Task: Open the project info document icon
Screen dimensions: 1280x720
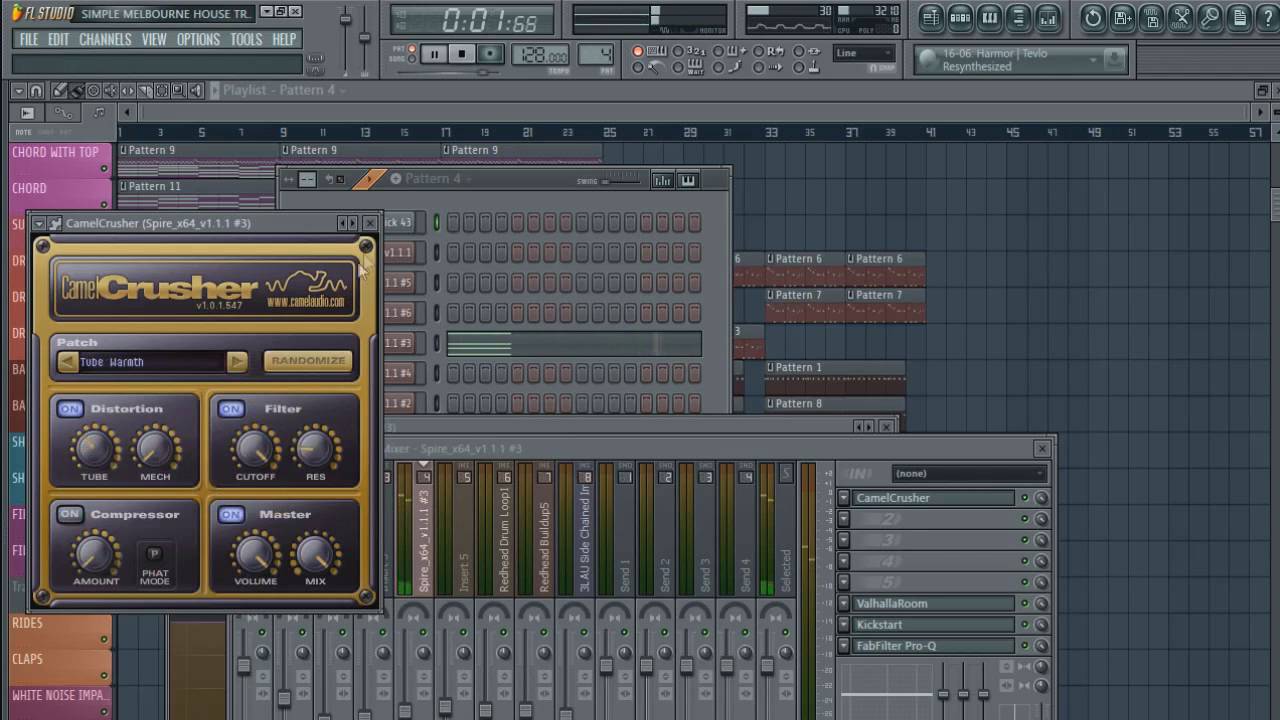Action: (x=1239, y=18)
